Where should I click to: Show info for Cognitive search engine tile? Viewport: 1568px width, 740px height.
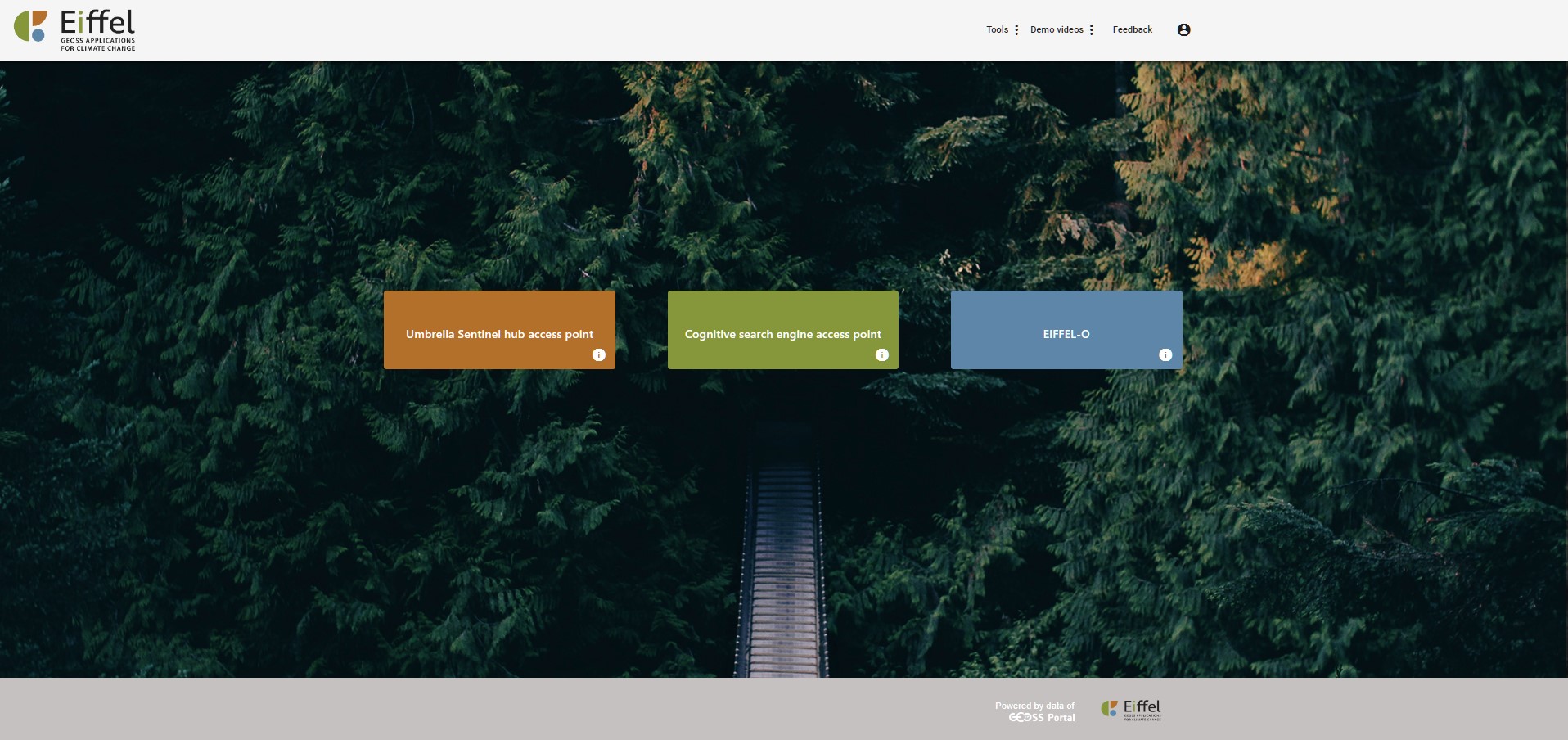[x=881, y=354]
